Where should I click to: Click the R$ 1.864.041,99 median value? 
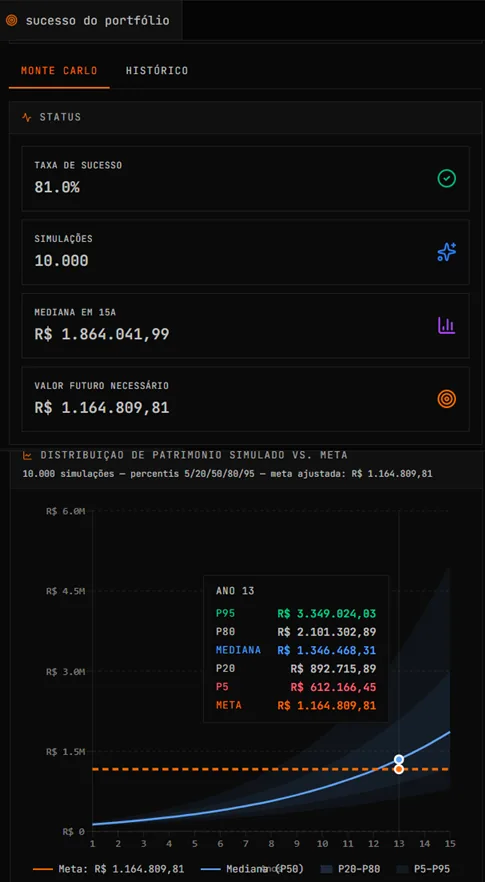click(x=102, y=334)
